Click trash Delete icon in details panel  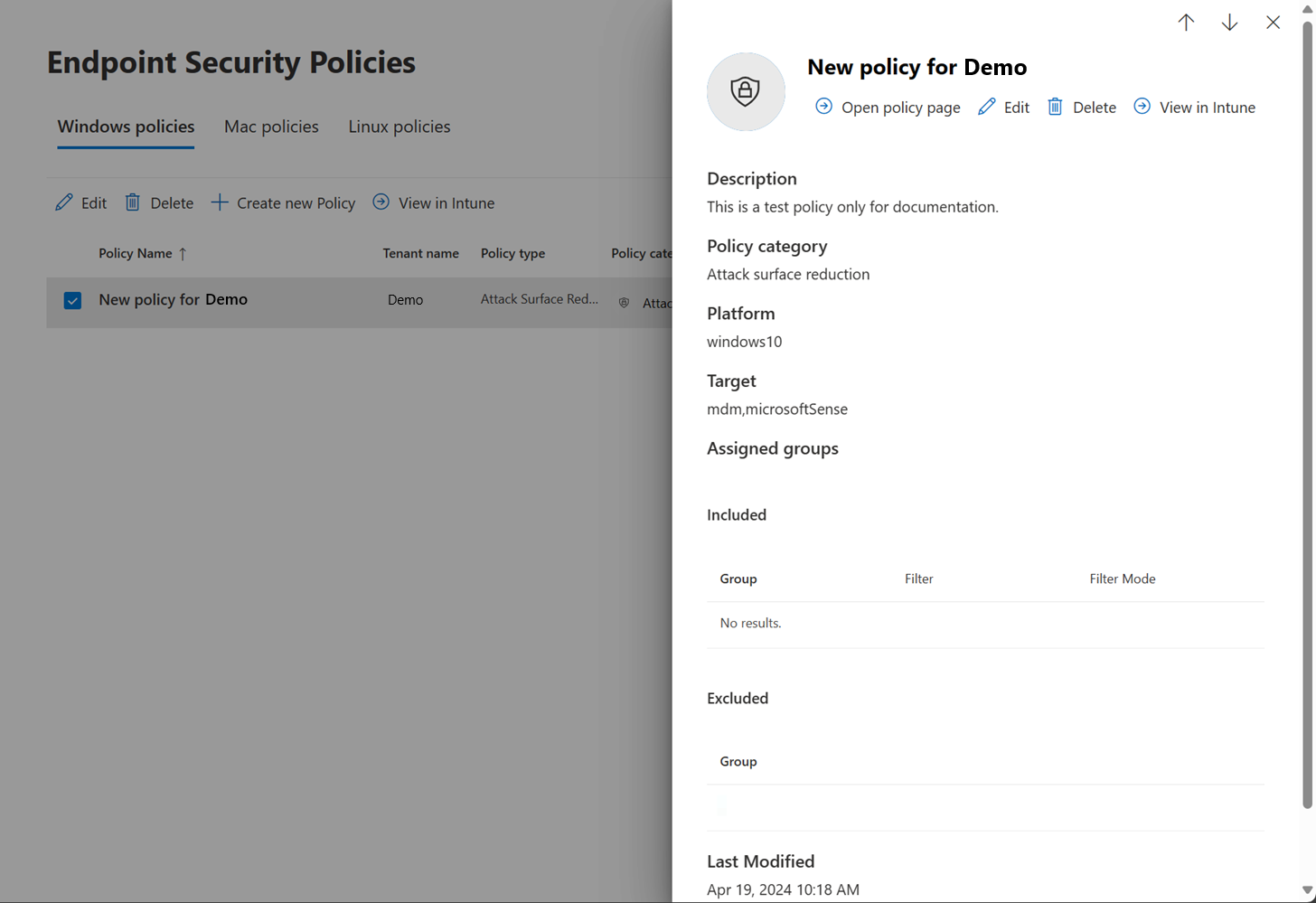(1055, 107)
